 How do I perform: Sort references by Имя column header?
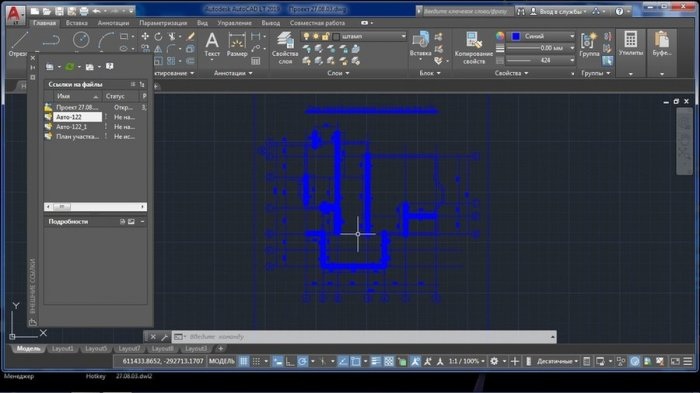(77, 96)
